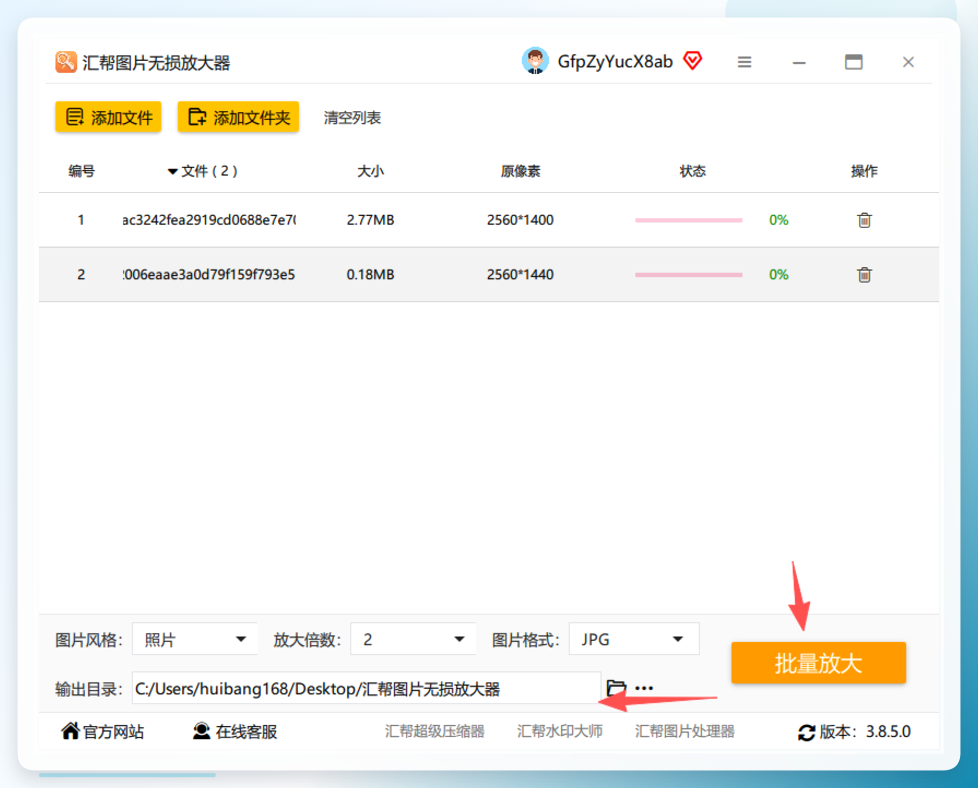Click the 状态 column header

point(692,171)
